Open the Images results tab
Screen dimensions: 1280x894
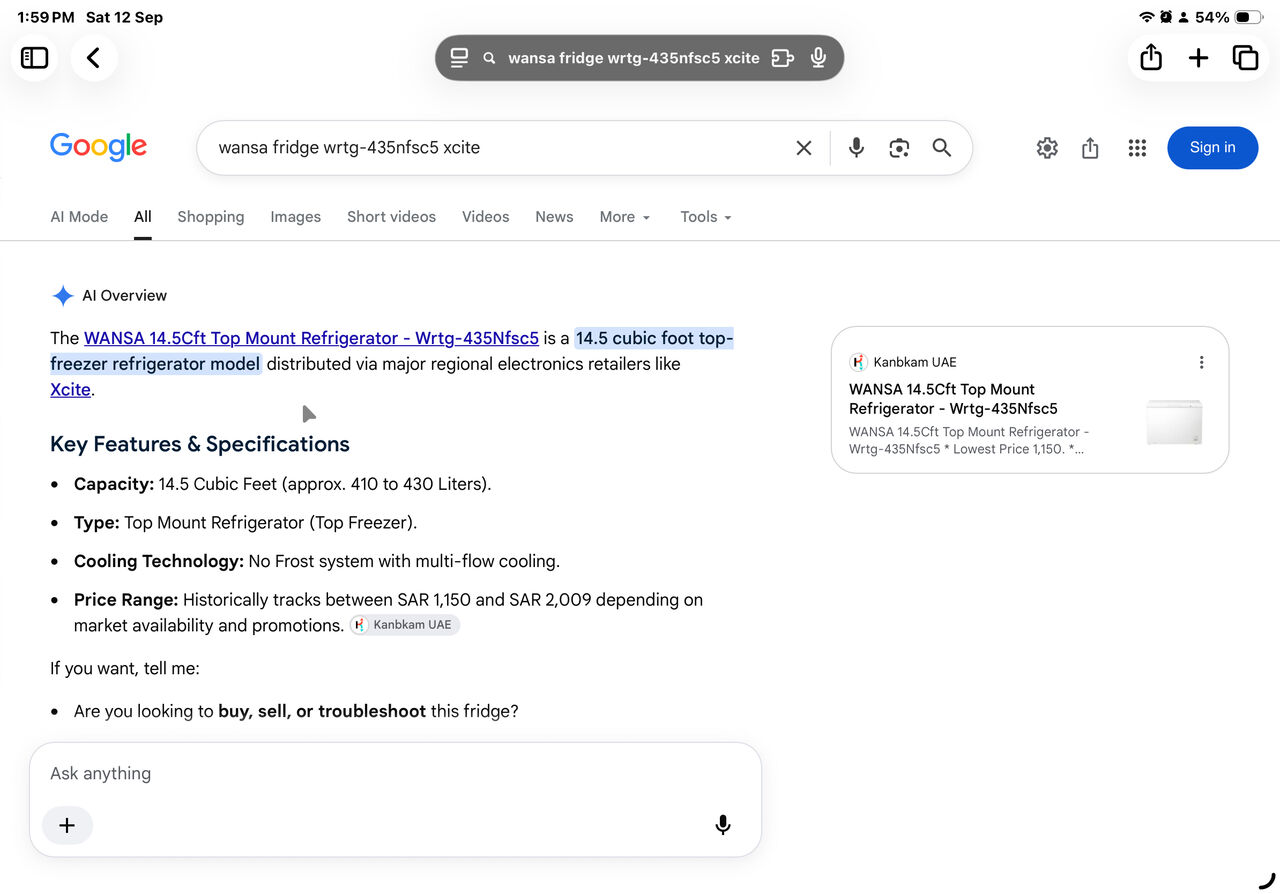point(296,217)
